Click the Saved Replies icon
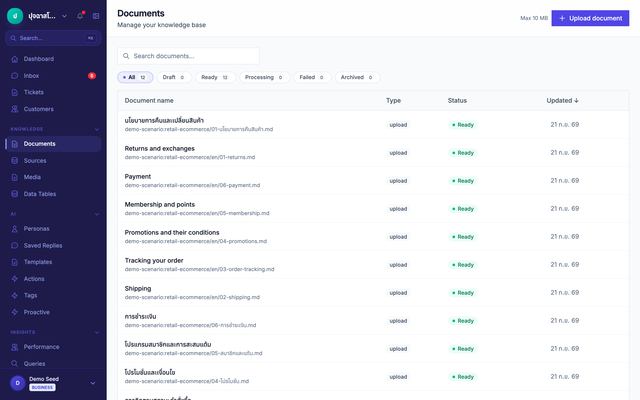Viewport: 640px width, 400px height. 15,245
